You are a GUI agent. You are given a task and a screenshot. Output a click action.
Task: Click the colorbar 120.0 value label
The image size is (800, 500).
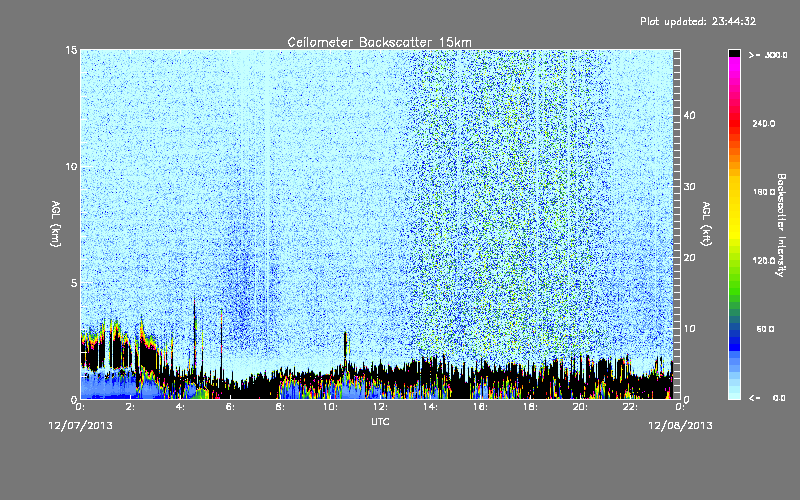(764, 261)
